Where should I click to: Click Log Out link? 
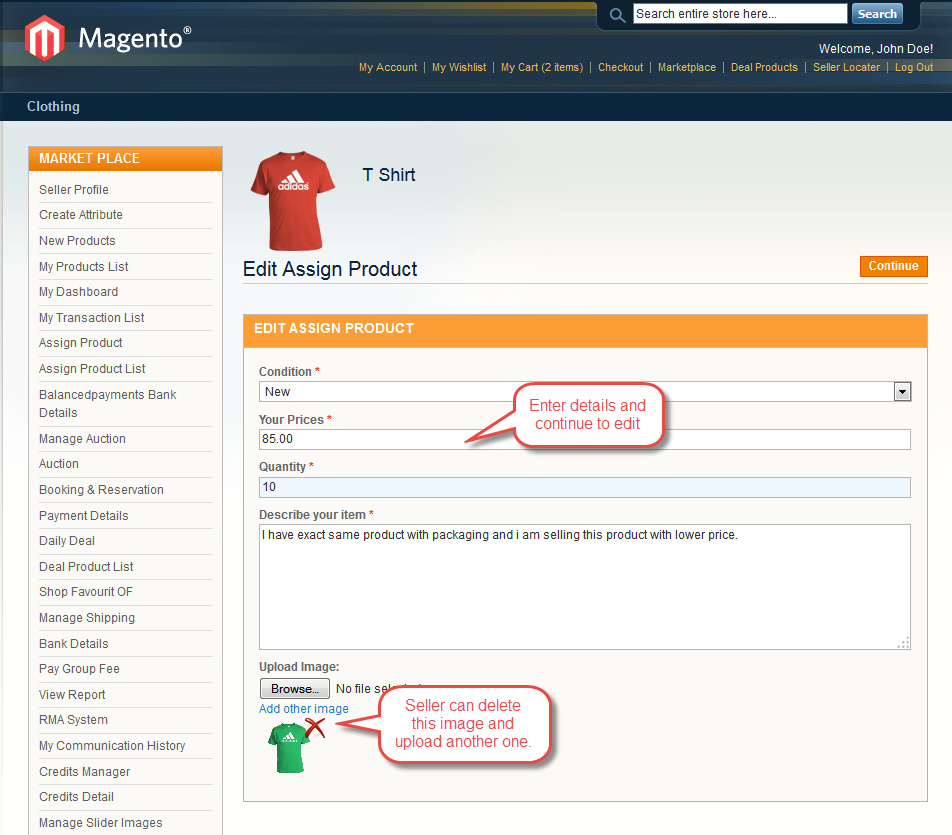point(914,67)
